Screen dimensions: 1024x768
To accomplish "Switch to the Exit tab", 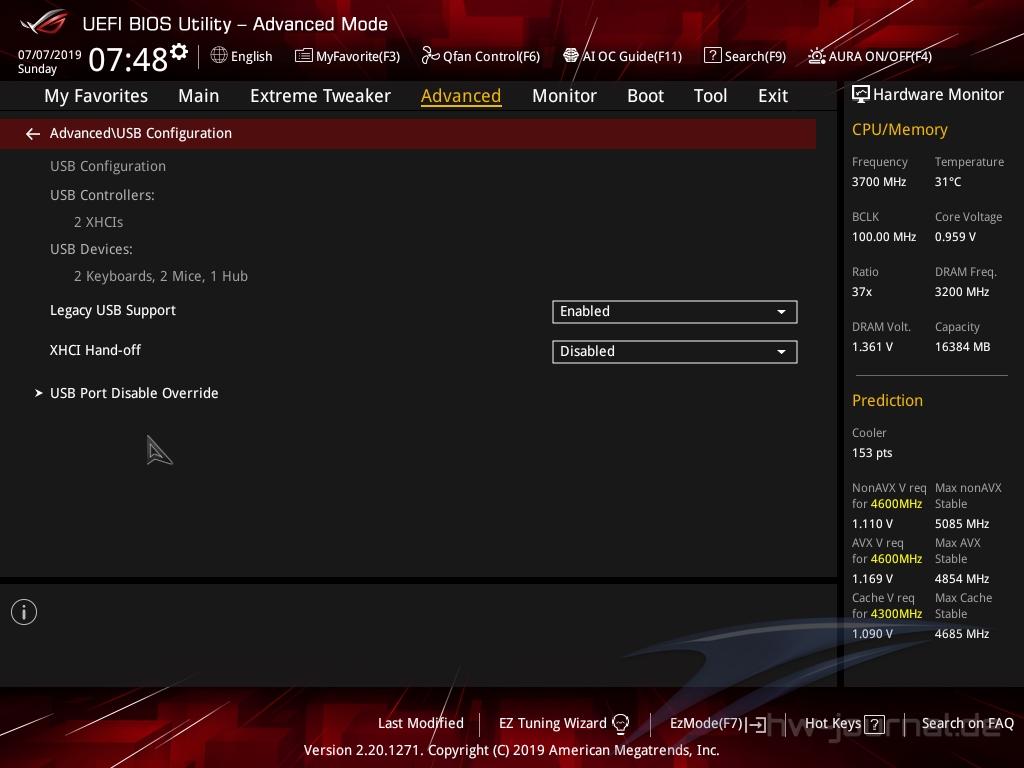I will click(773, 96).
